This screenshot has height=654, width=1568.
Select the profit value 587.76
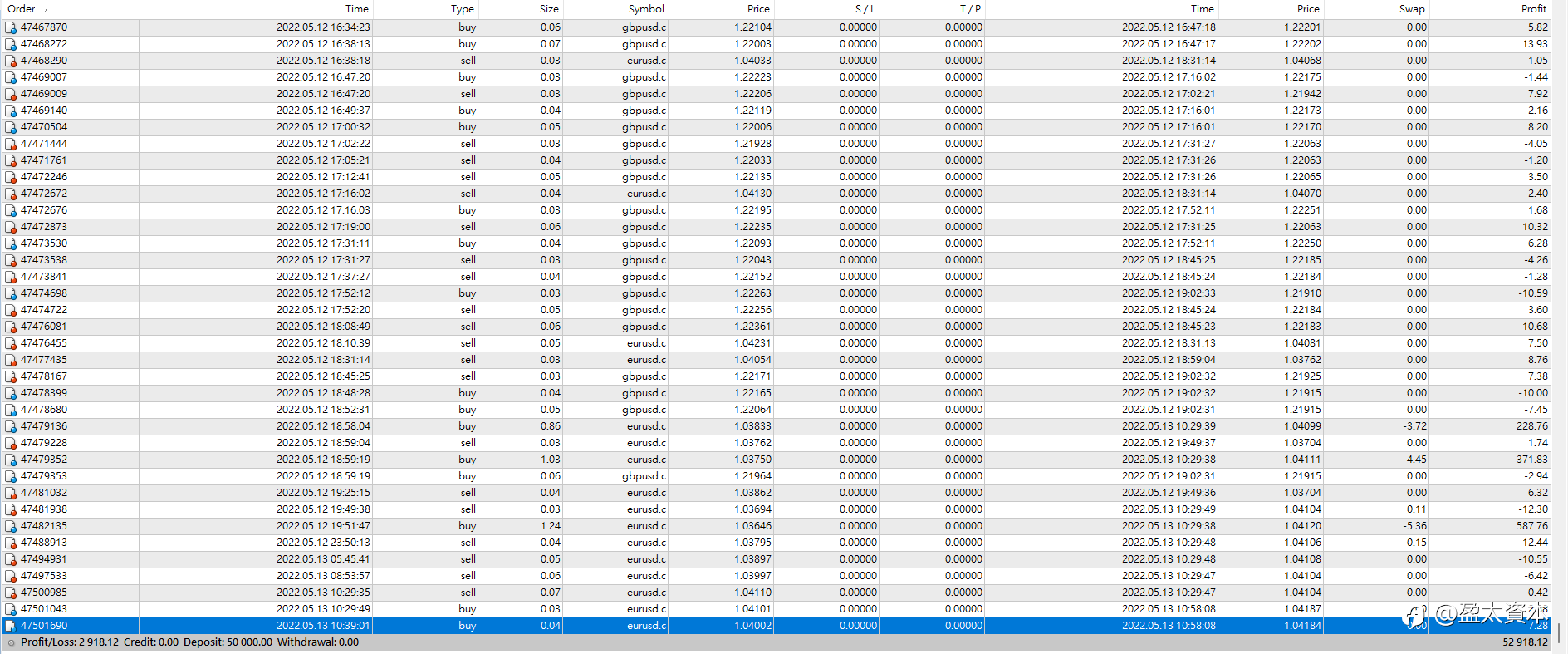tap(1532, 526)
